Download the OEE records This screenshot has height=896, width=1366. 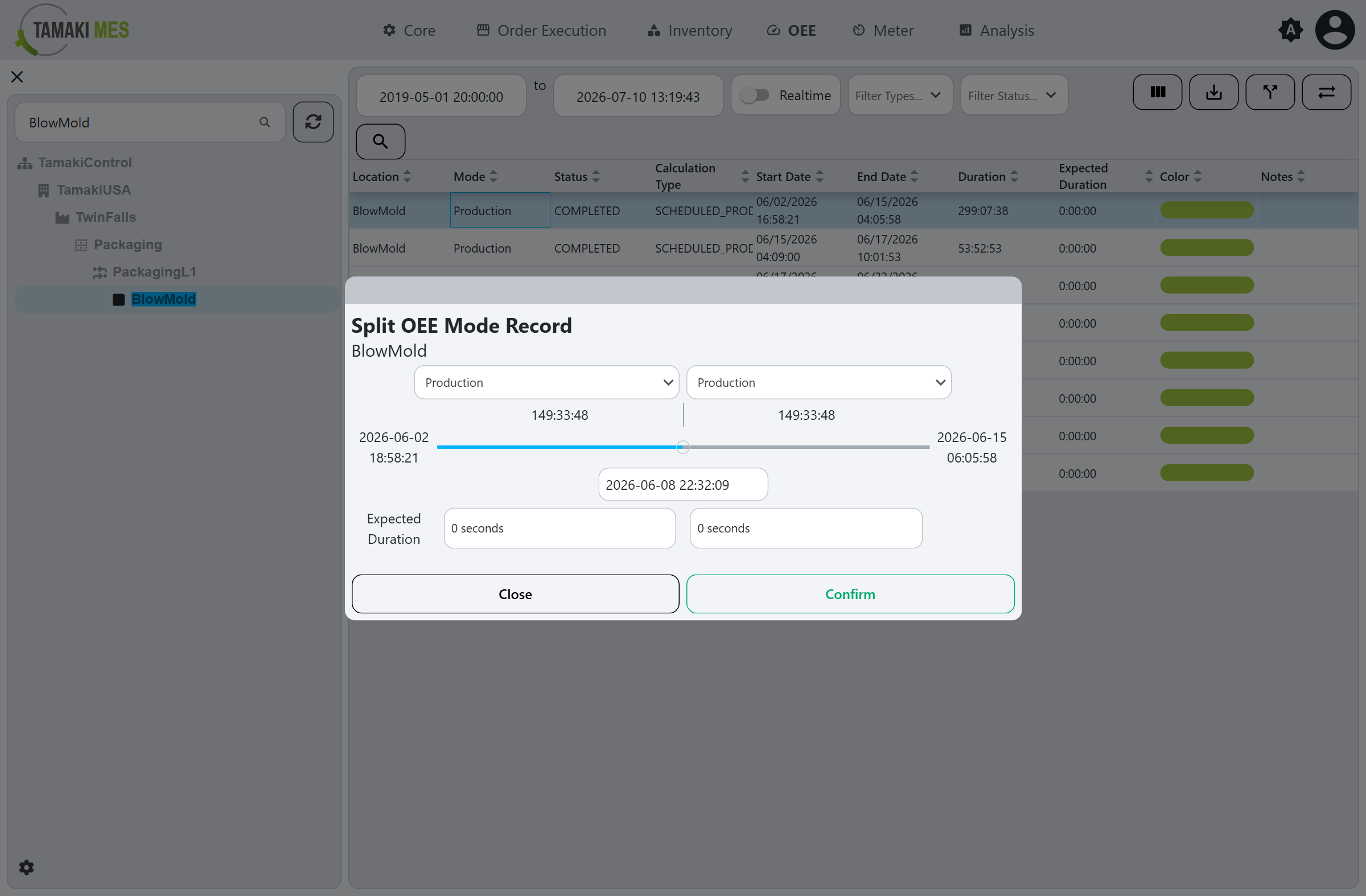pyautogui.click(x=1213, y=92)
